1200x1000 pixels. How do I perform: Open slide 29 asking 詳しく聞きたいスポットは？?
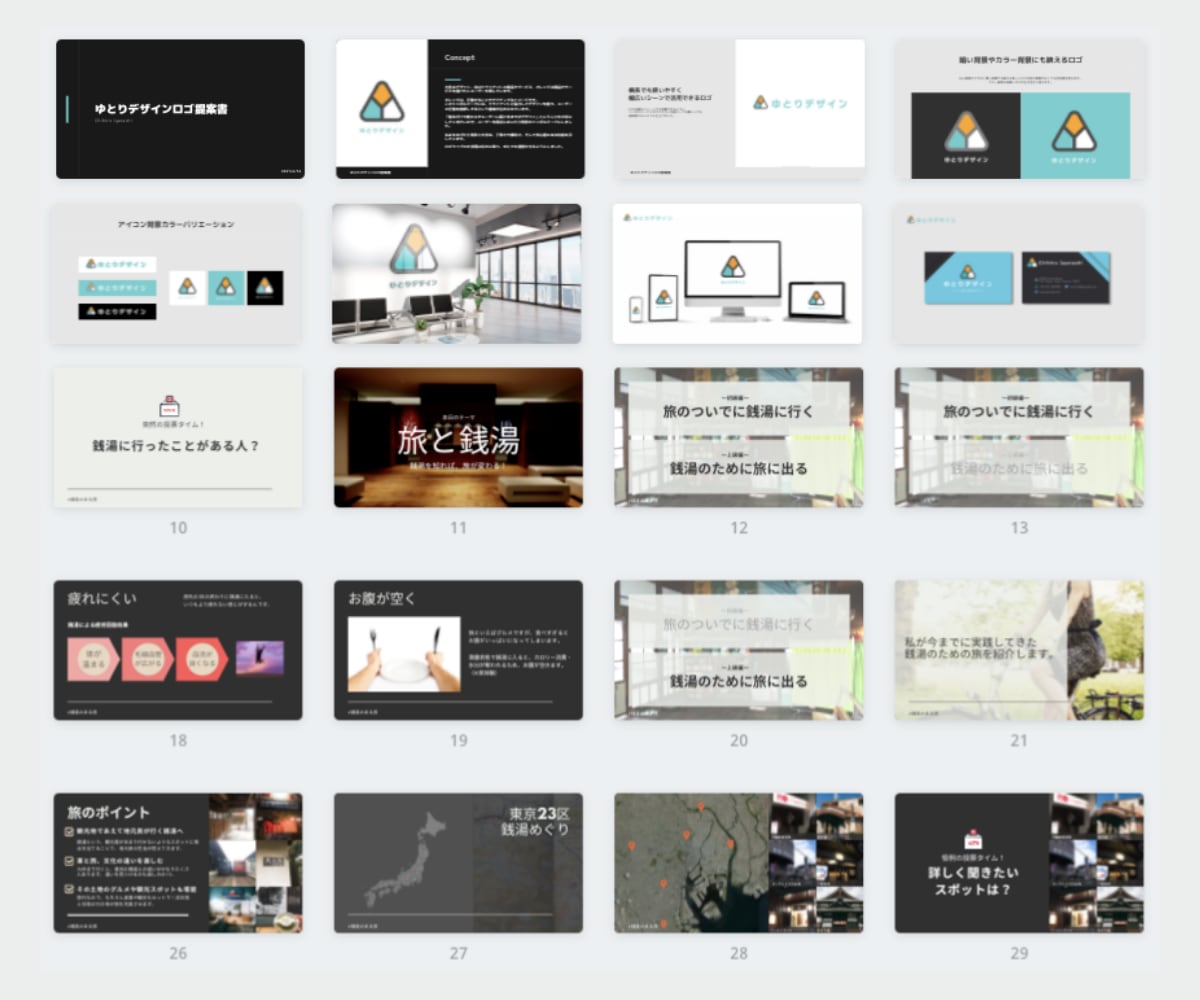1019,863
